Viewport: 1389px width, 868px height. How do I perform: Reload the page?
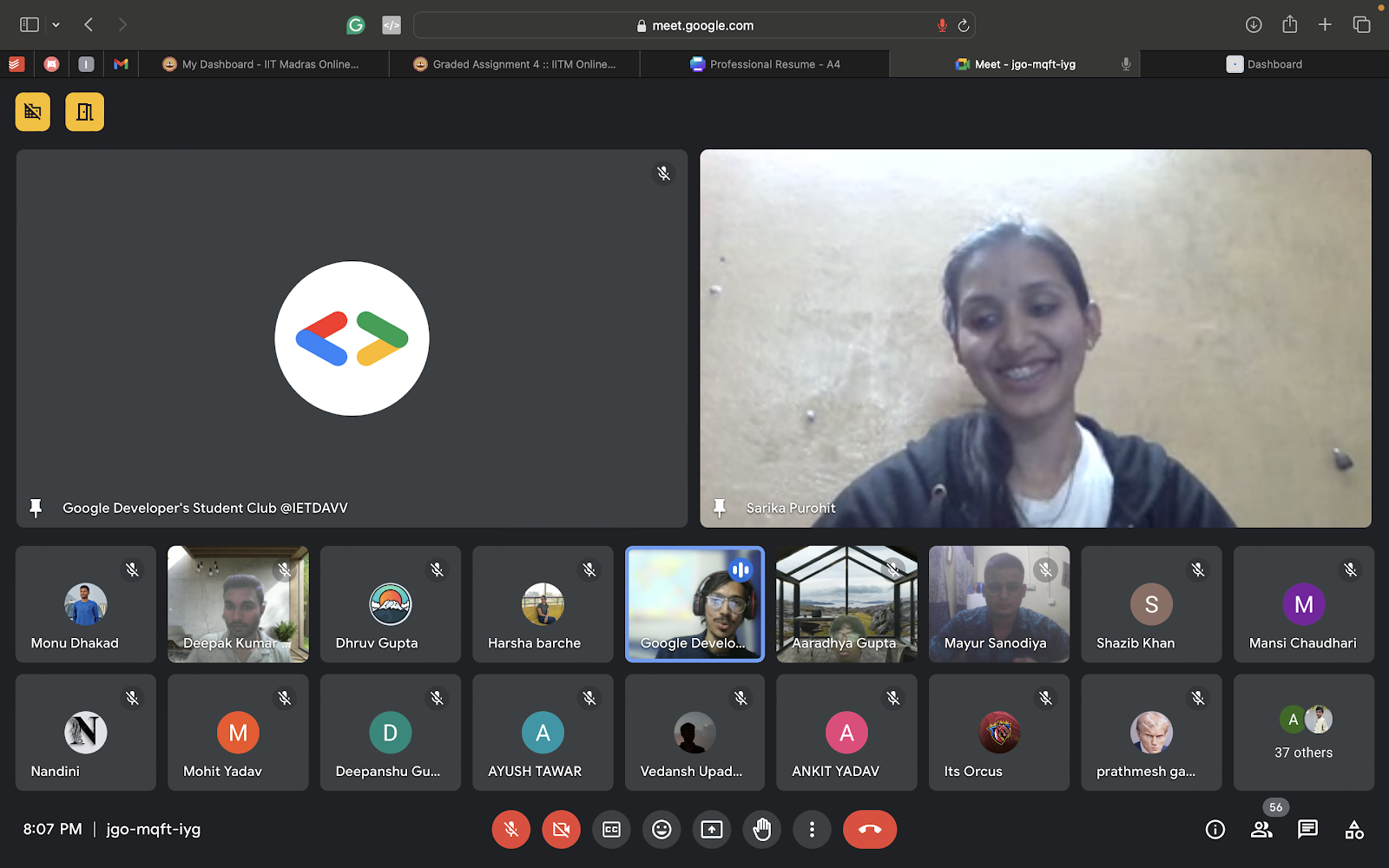(x=964, y=26)
